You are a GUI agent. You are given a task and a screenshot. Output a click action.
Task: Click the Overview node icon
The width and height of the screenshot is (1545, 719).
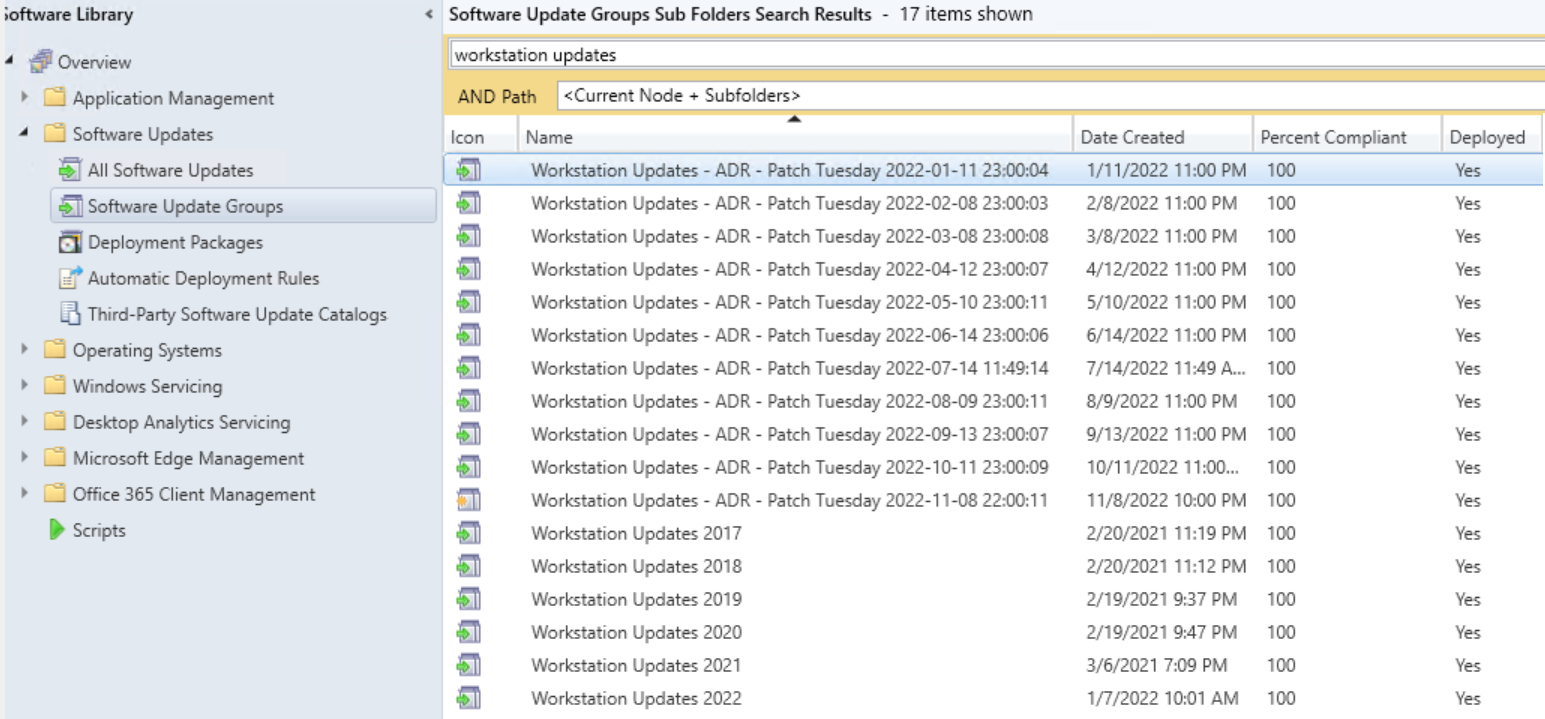(40, 62)
